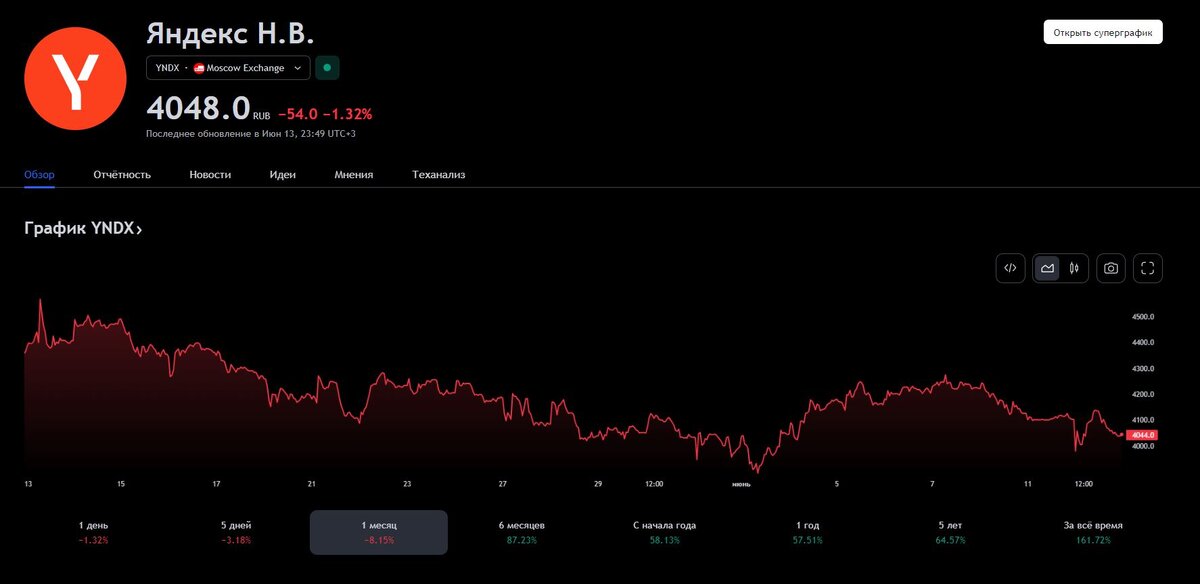Click the green market status indicator
This screenshot has width=1200, height=584.
tap(327, 68)
